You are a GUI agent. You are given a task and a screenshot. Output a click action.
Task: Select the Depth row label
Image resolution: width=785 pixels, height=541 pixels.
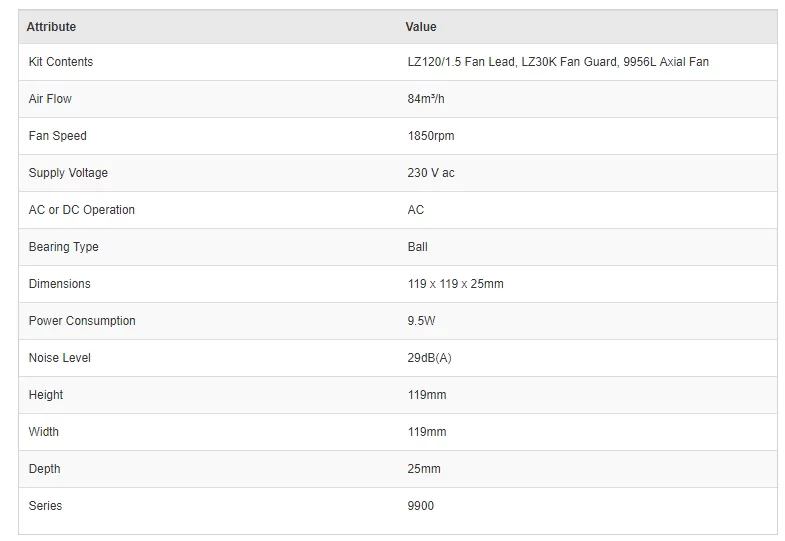[45, 469]
